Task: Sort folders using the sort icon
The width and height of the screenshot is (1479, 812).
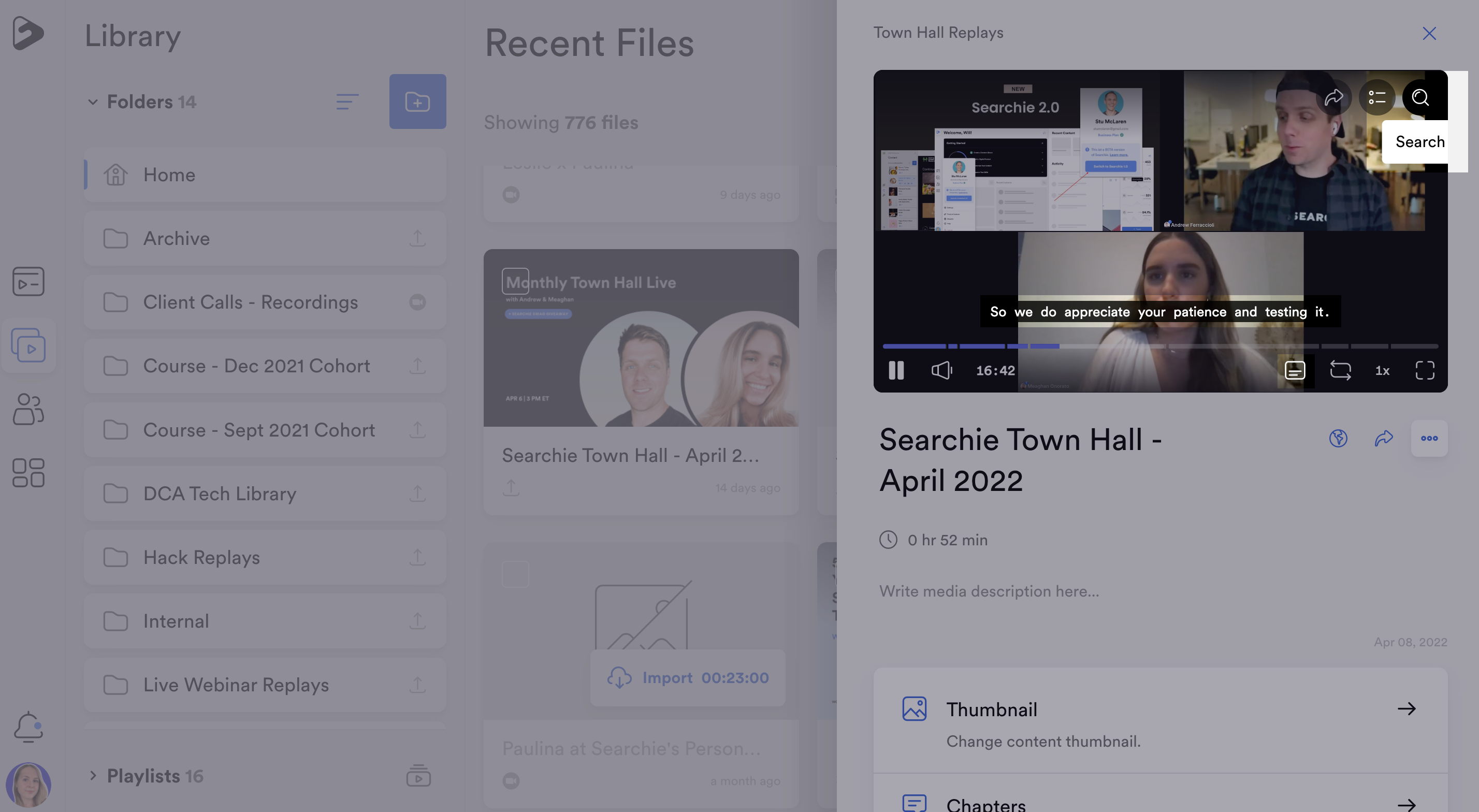Action: 347,102
